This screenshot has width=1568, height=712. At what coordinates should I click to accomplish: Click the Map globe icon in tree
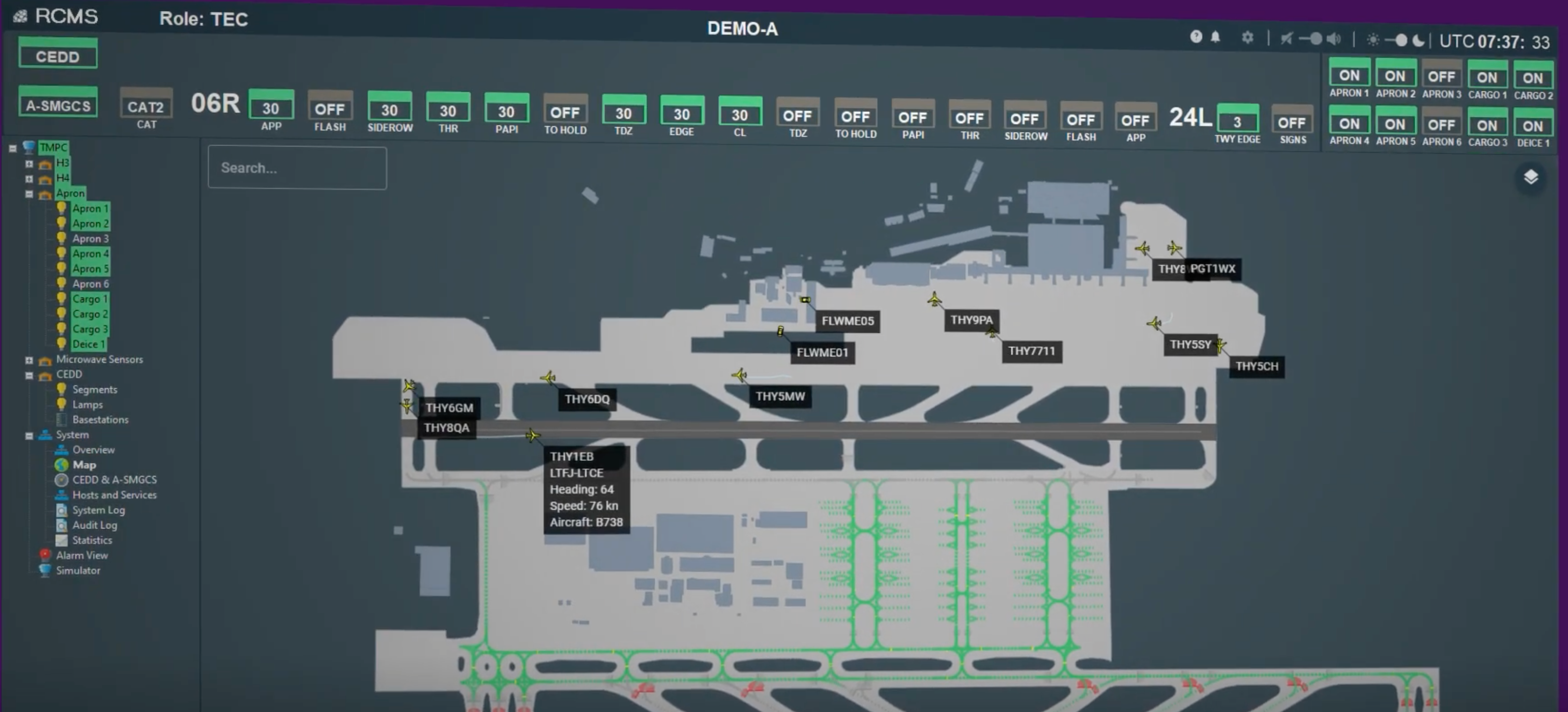(61, 465)
